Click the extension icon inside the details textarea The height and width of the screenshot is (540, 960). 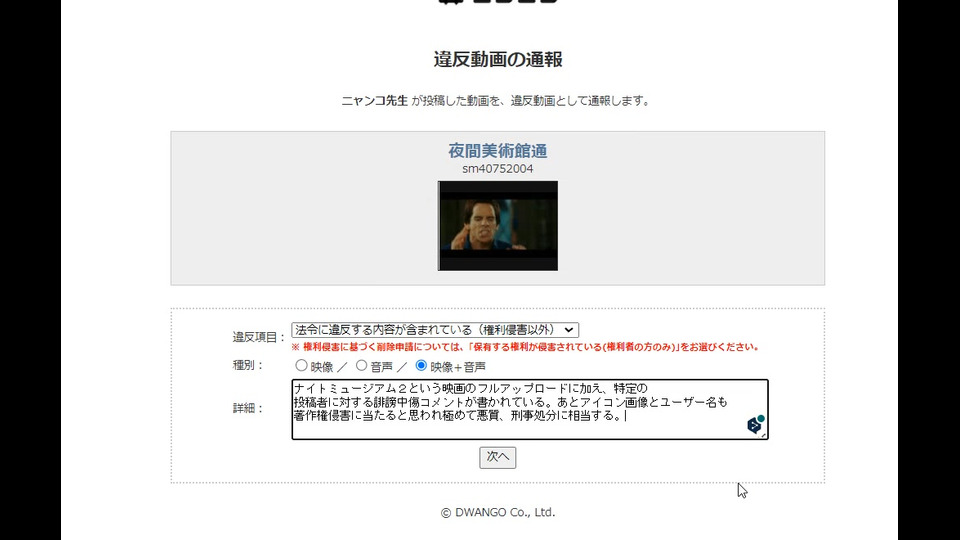[x=756, y=424]
